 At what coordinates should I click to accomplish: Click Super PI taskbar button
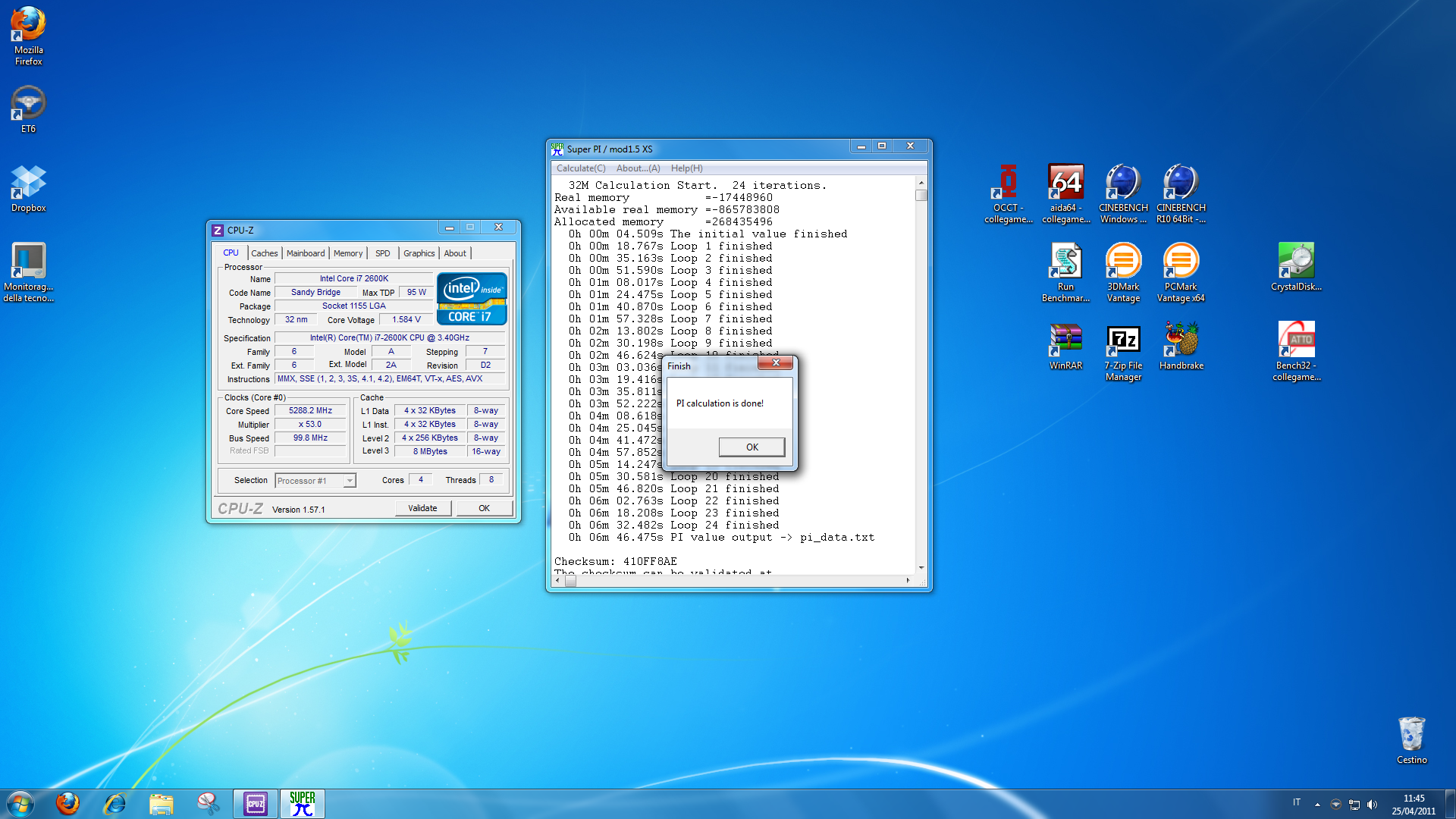tap(302, 804)
